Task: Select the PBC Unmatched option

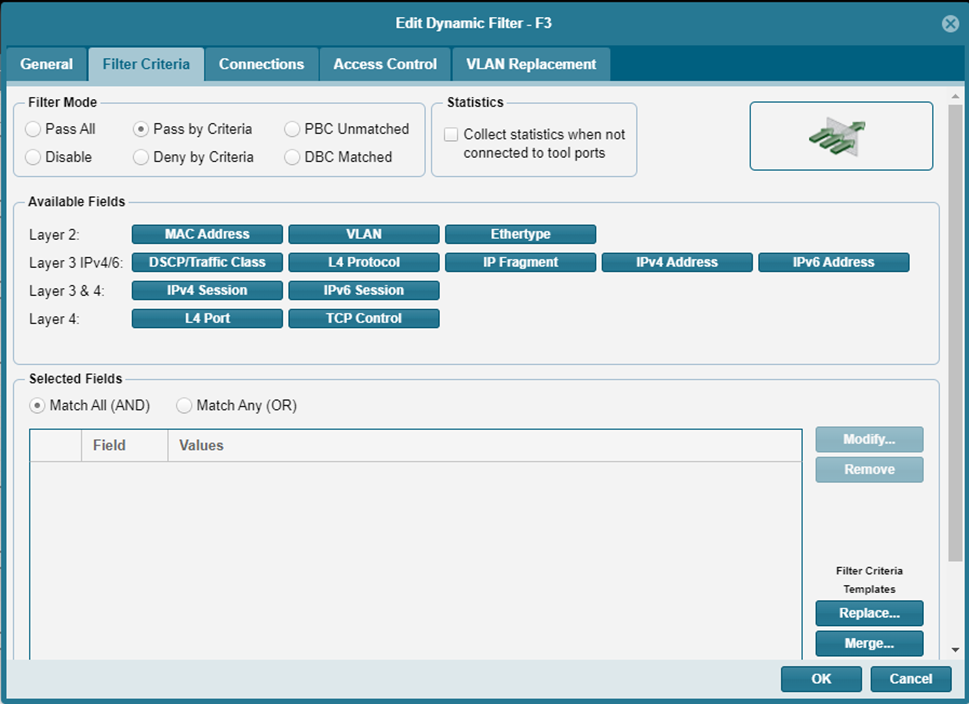Action: pyautogui.click(x=293, y=129)
